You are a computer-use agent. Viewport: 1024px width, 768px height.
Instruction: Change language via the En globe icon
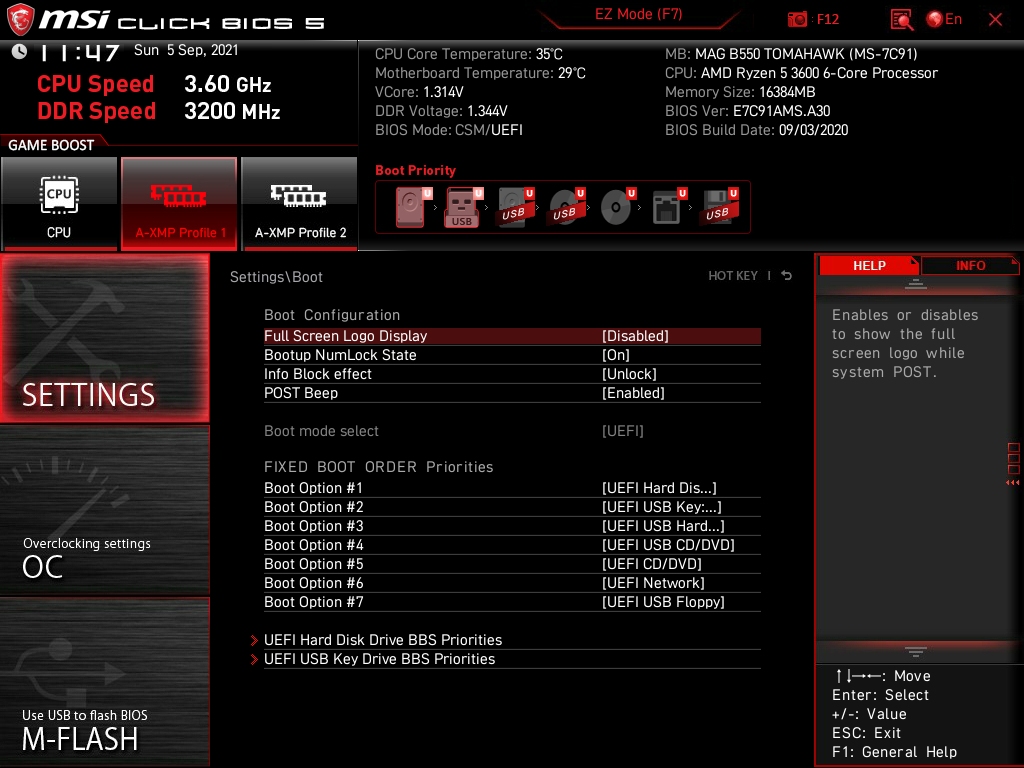pyautogui.click(x=944, y=20)
